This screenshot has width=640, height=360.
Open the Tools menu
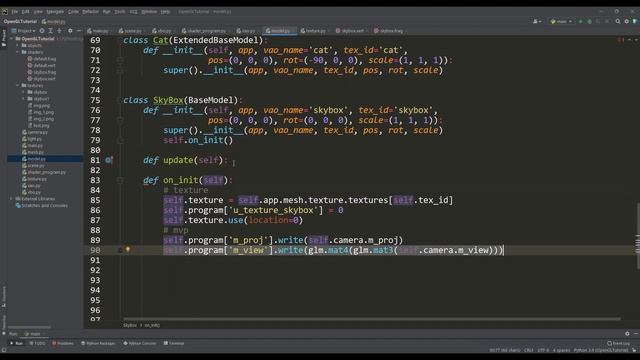(x=120, y=11)
